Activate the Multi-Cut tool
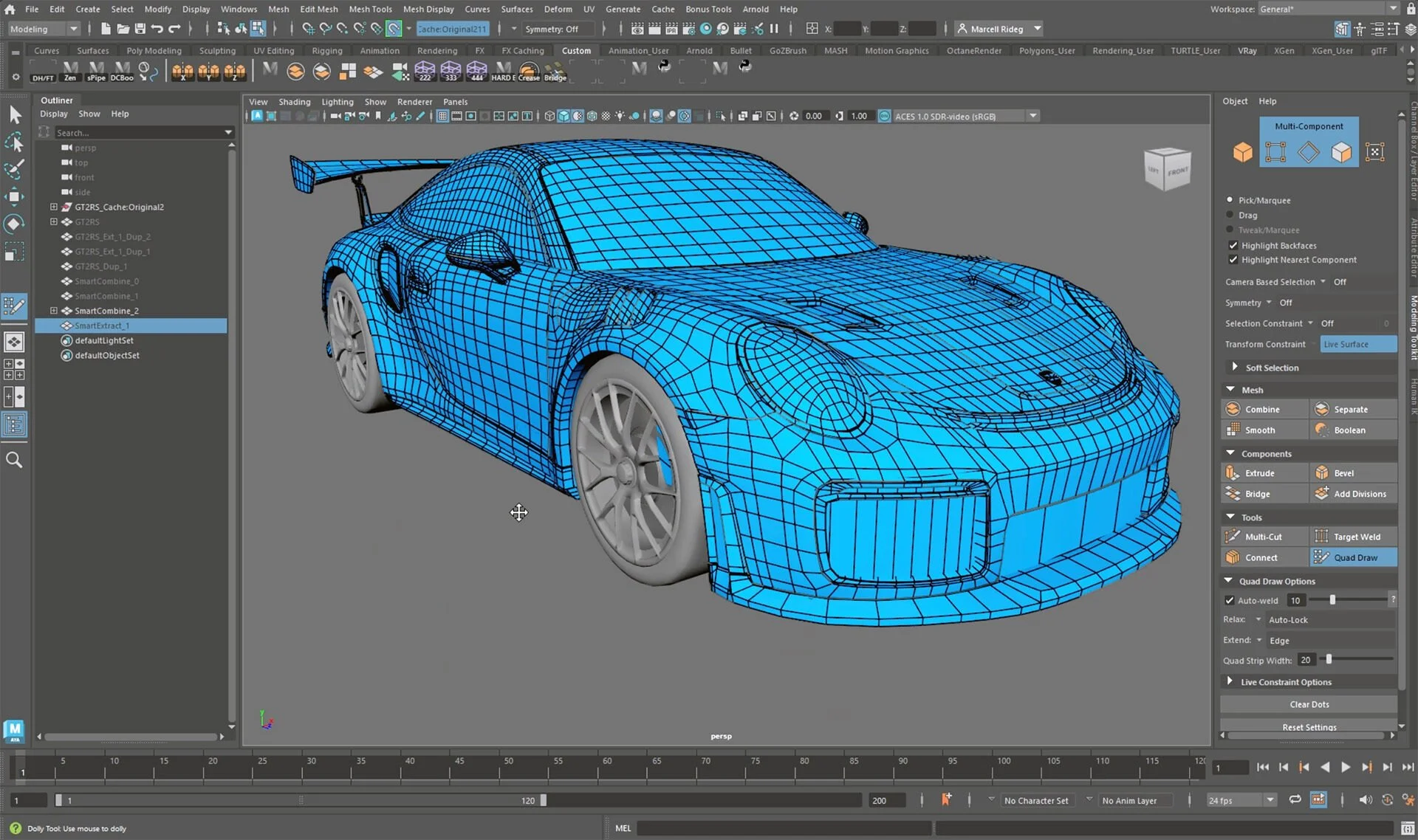This screenshot has height=840, width=1418. coord(1264,537)
